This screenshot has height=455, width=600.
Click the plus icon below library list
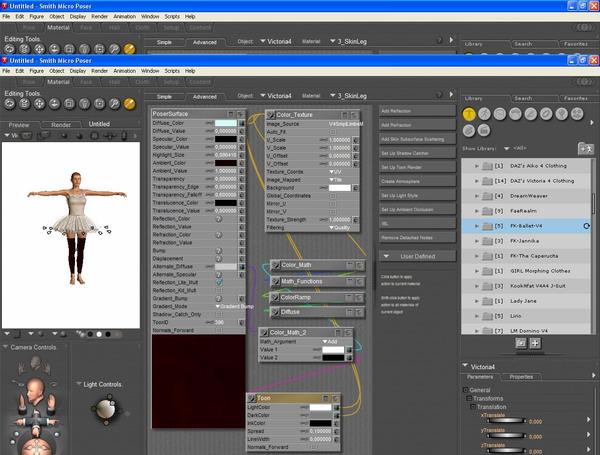coord(535,343)
